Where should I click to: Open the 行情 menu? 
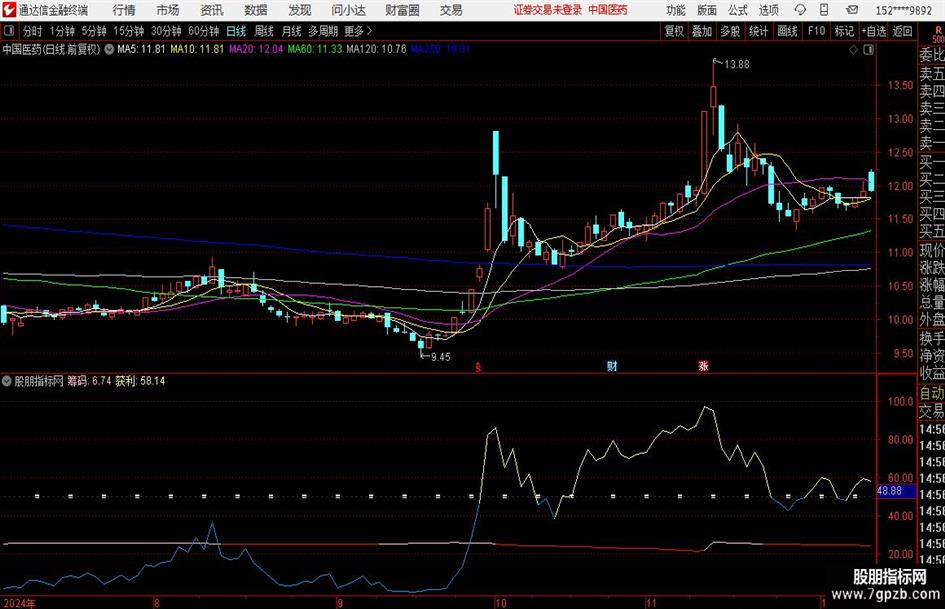[124, 10]
